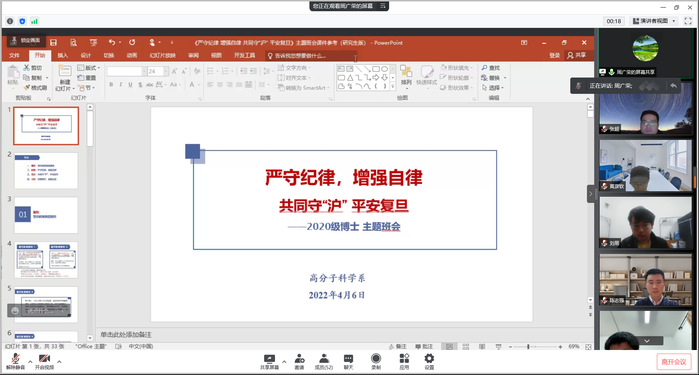Viewport: 699px width, 375px height.
Task: Select slide 2 thumbnail
Action: coord(46,171)
